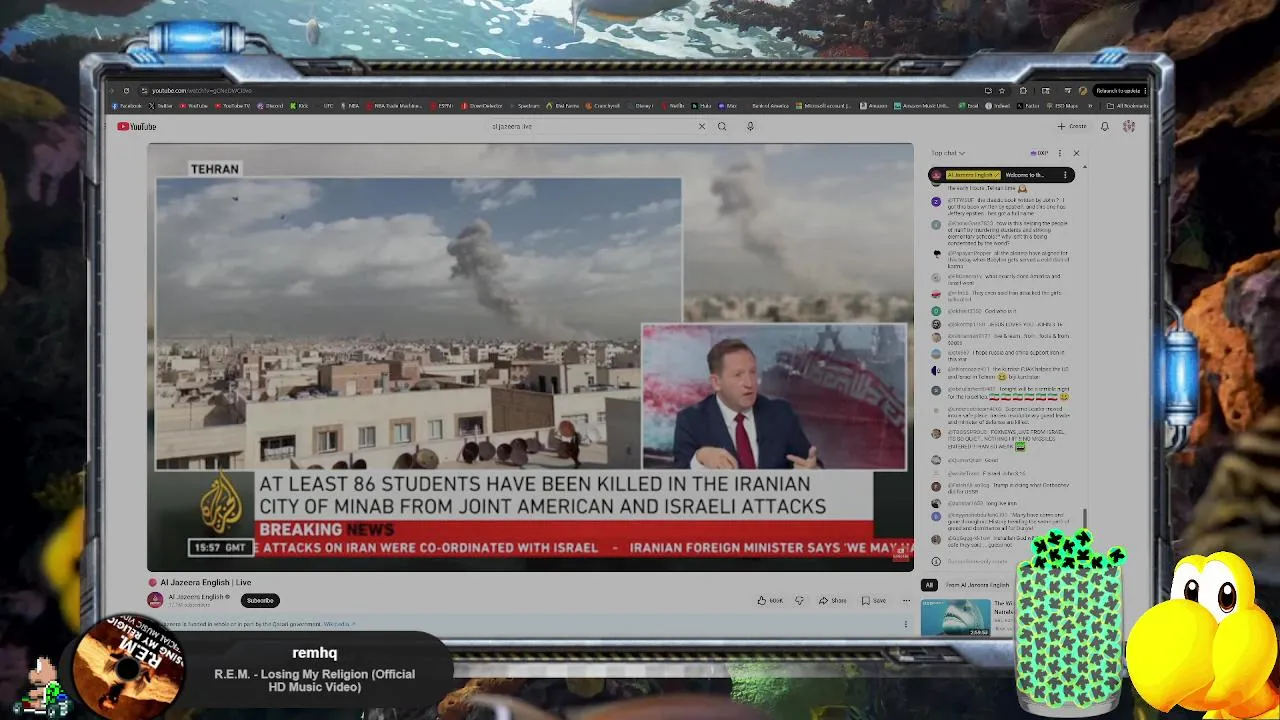Select the From Al Jazeera English chip

coord(978,585)
